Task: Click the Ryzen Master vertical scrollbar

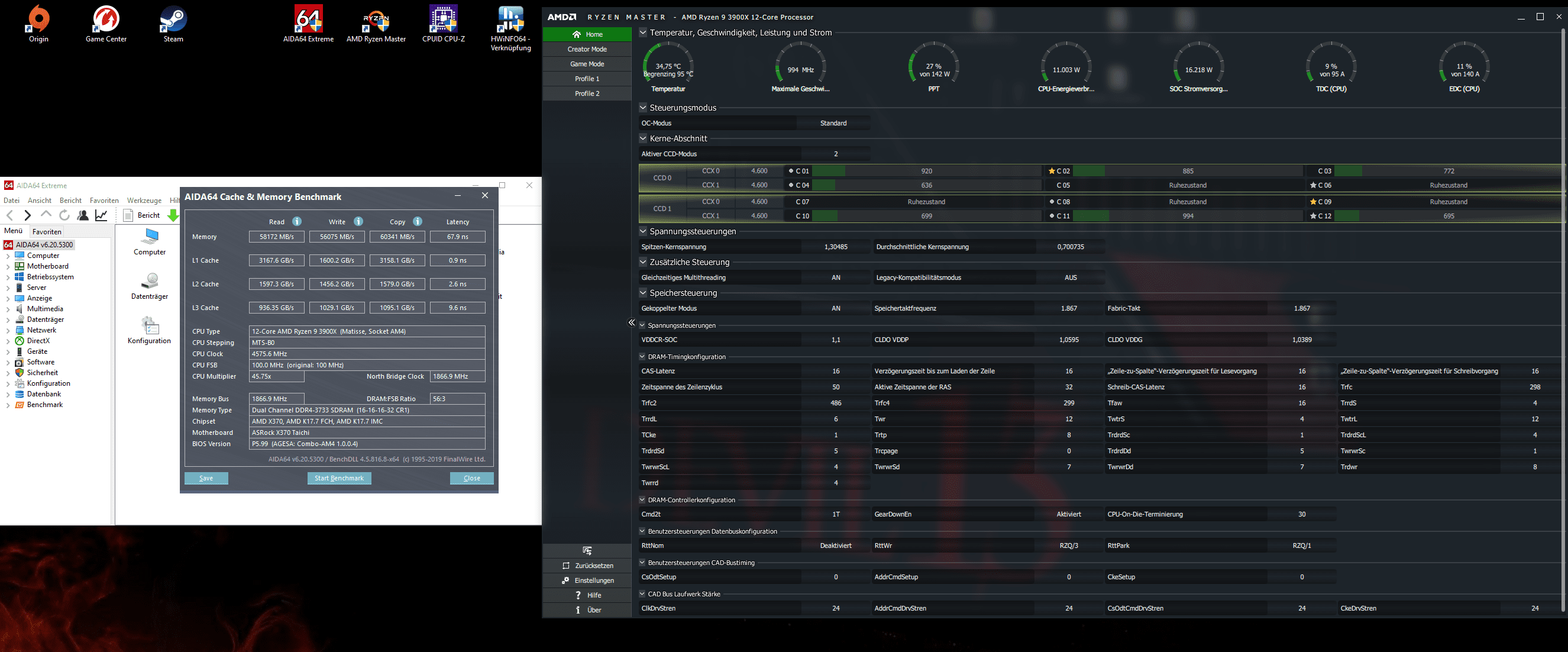Action: pos(1563,319)
